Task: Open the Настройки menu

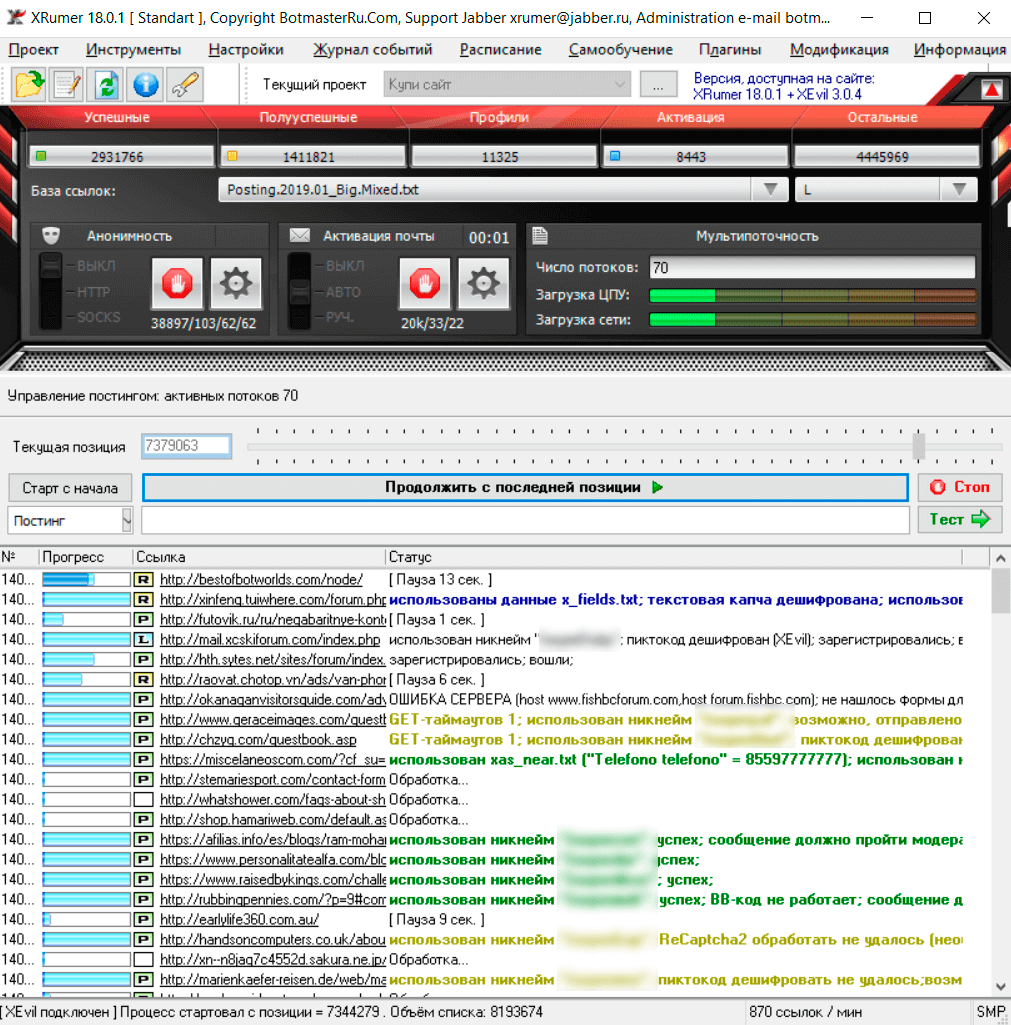Action: (246, 50)
